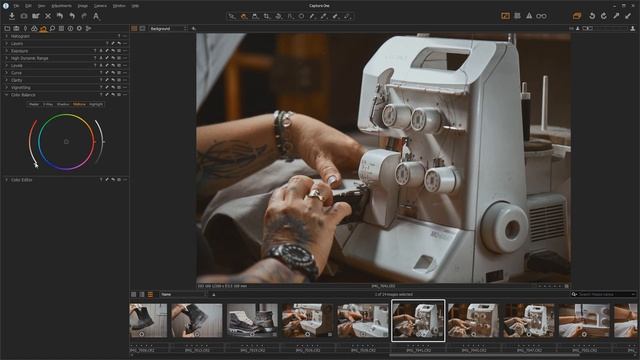
Task: Open the Details magnifier tool tab
Action: point(52,29)
